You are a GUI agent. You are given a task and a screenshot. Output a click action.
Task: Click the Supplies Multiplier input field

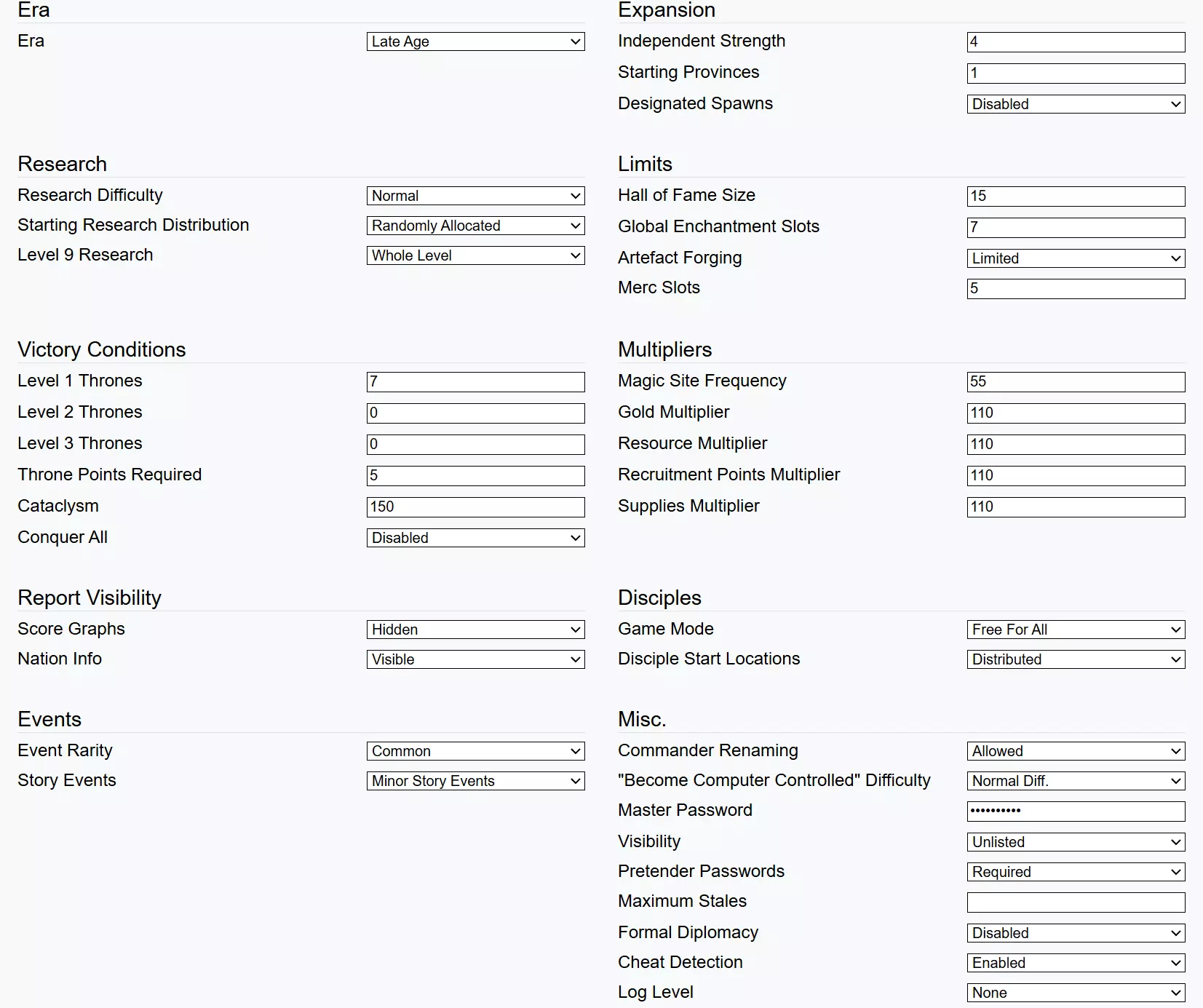coord(1076,507)
